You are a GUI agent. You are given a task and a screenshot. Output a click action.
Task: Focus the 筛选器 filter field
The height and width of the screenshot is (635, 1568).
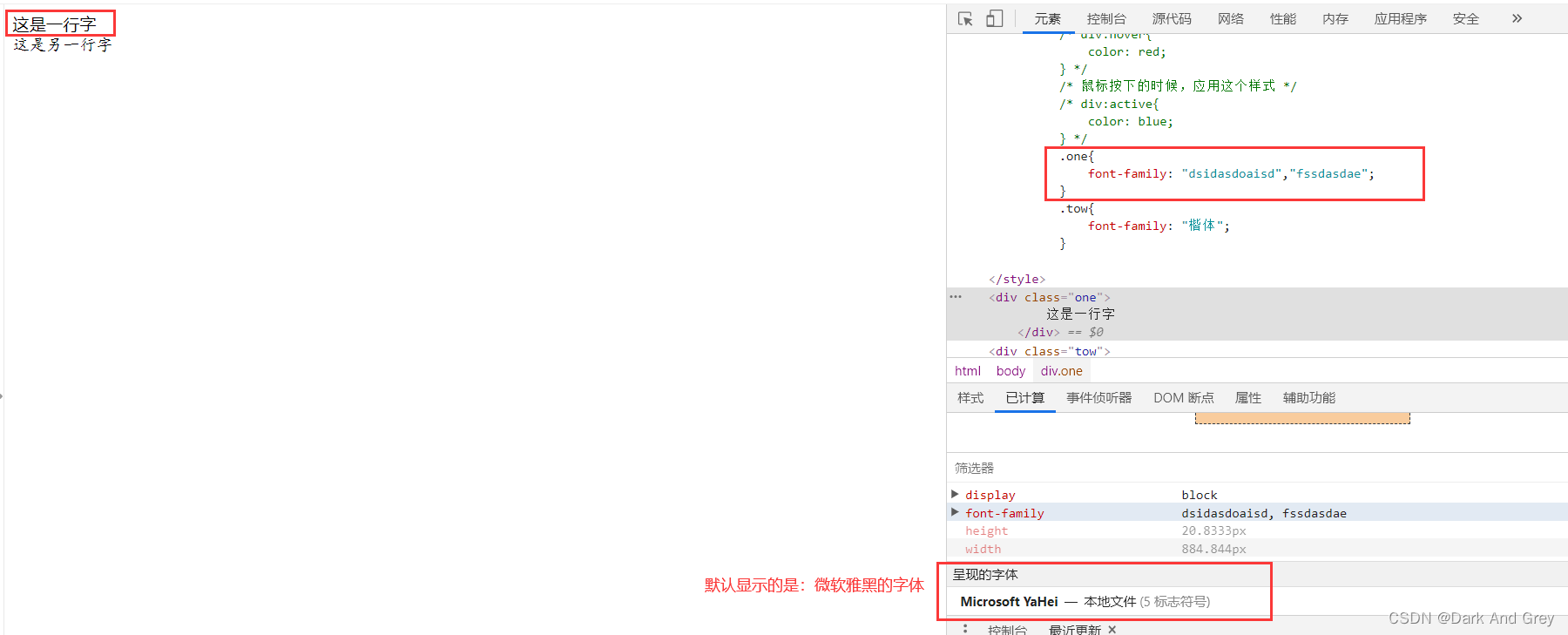(x=1257, y=468)
